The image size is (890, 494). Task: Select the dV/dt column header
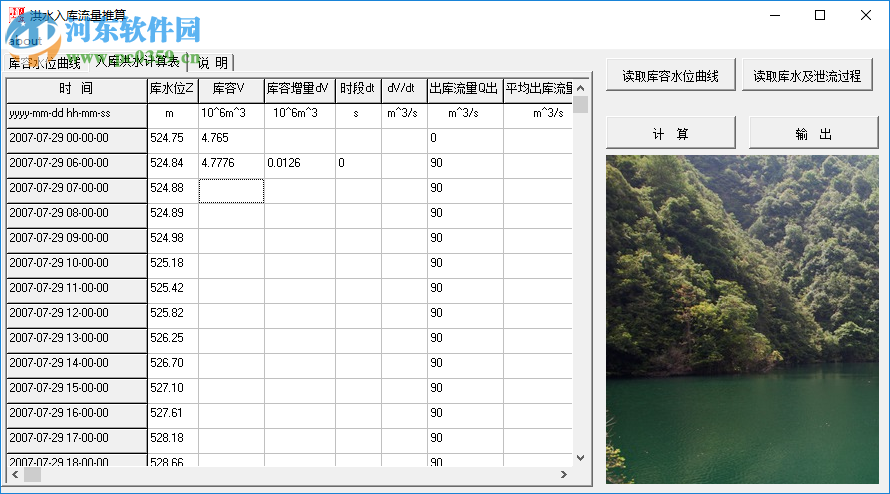[x=404, y=90]
